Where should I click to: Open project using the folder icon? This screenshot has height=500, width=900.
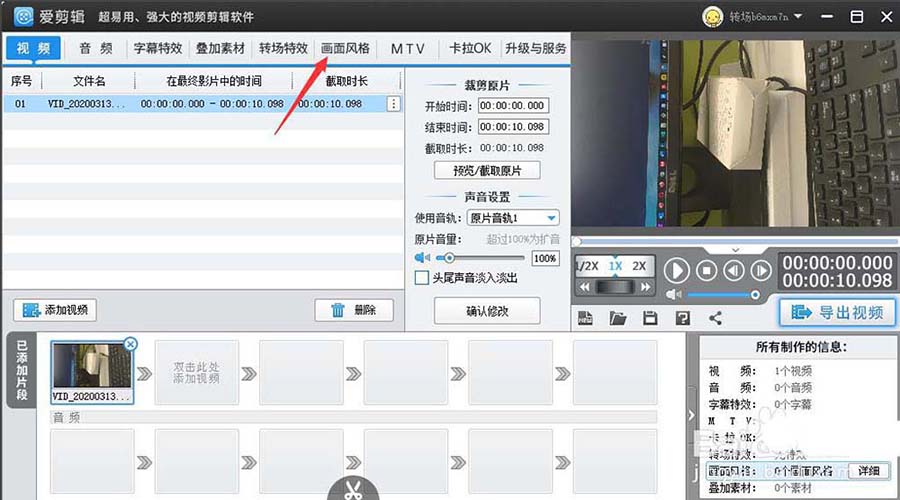click(x=618, y=318)
